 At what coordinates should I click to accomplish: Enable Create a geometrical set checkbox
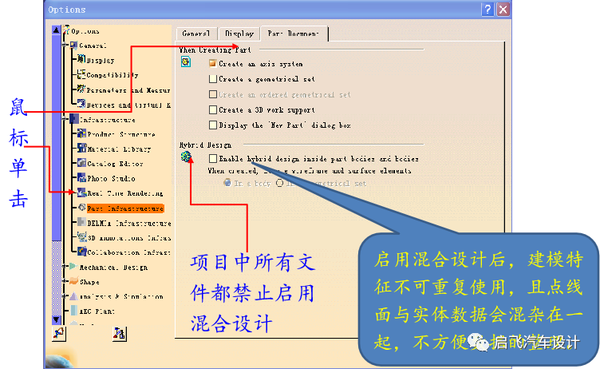[213, 79]
